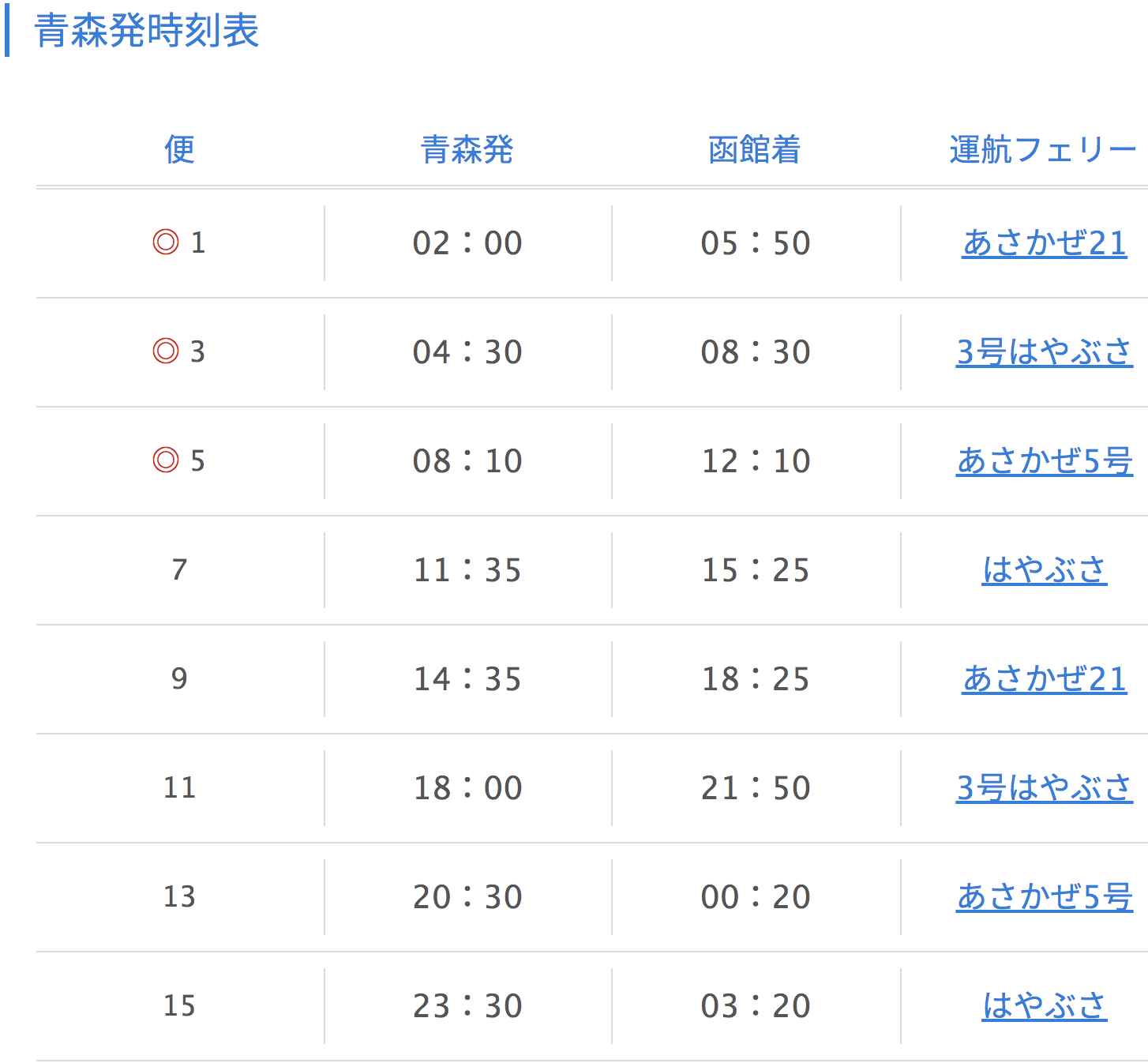
Task: Select departure time 08 : 10
Action: [467, 461]
